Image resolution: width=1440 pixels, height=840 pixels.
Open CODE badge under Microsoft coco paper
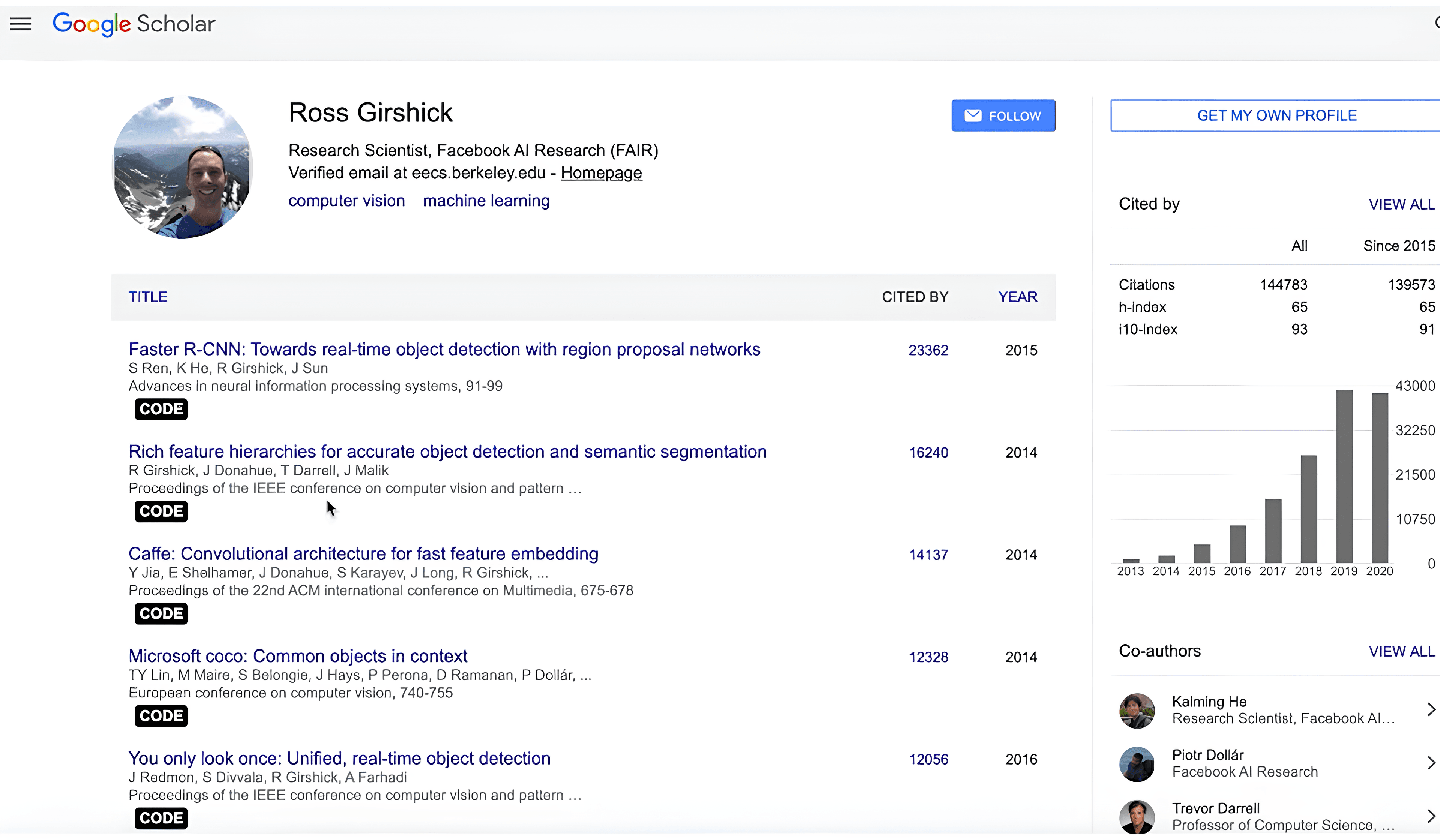pos(160,715)
